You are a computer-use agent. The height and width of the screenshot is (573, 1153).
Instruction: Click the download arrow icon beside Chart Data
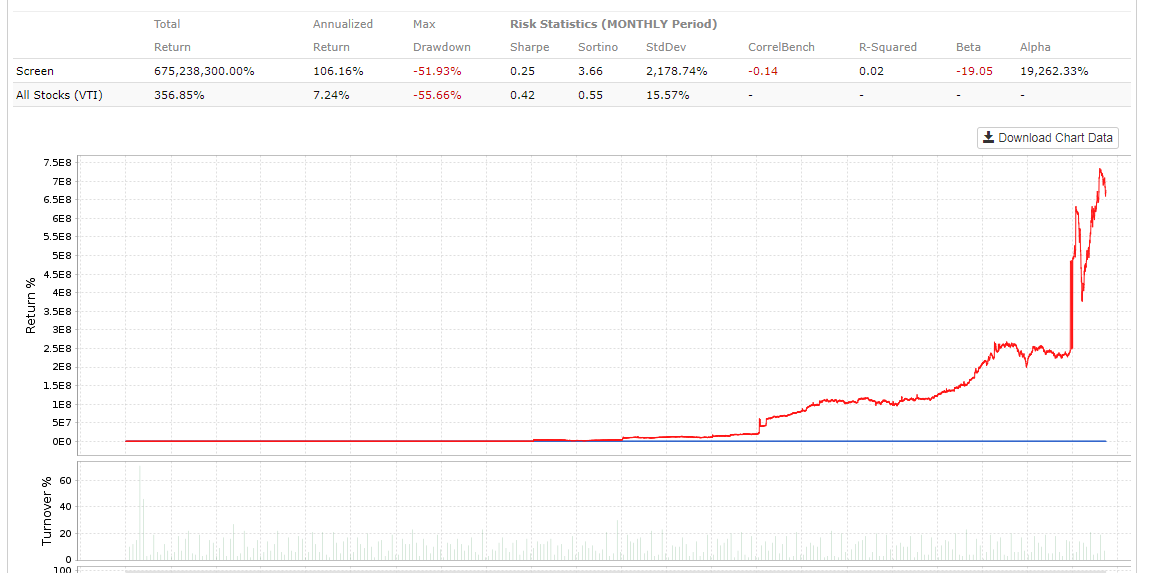(x=989, y=138)
